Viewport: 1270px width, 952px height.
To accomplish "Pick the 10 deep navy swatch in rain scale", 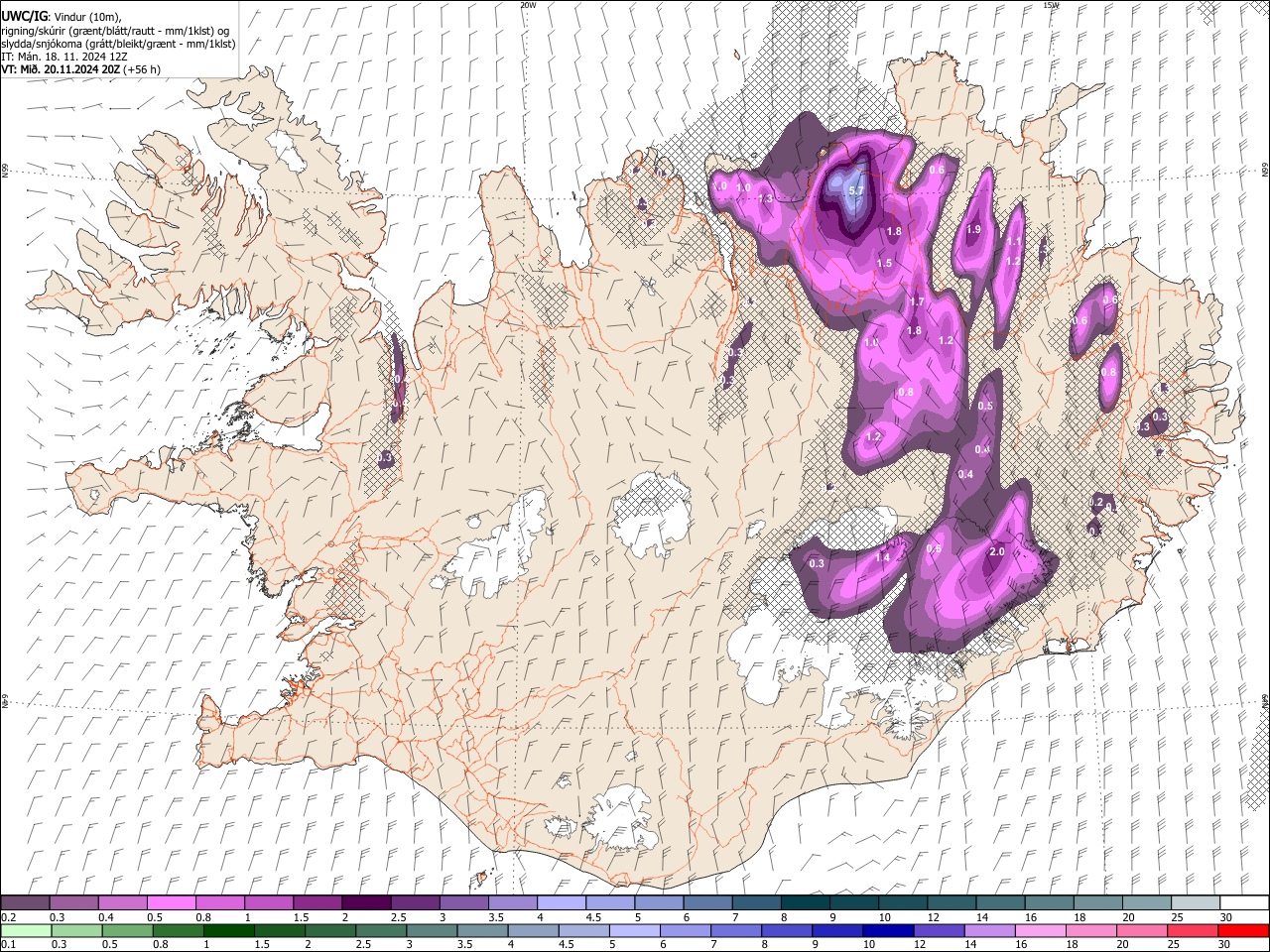I will tap(891, 930).
